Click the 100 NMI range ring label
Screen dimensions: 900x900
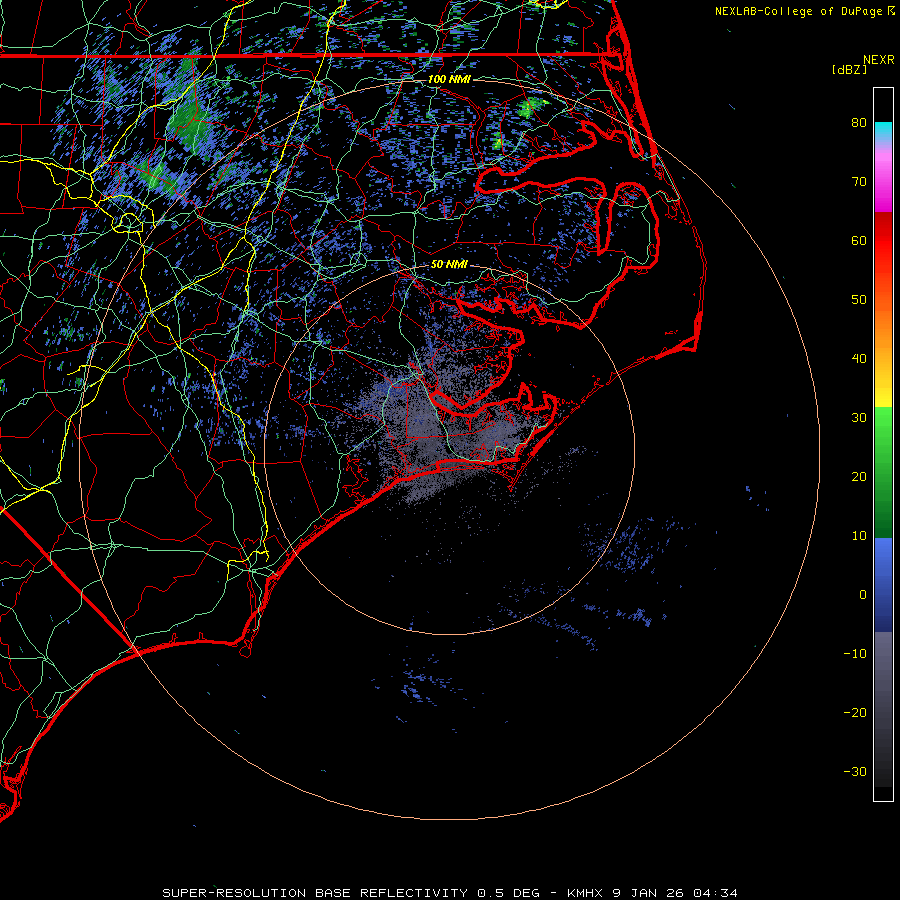[449, 79]
